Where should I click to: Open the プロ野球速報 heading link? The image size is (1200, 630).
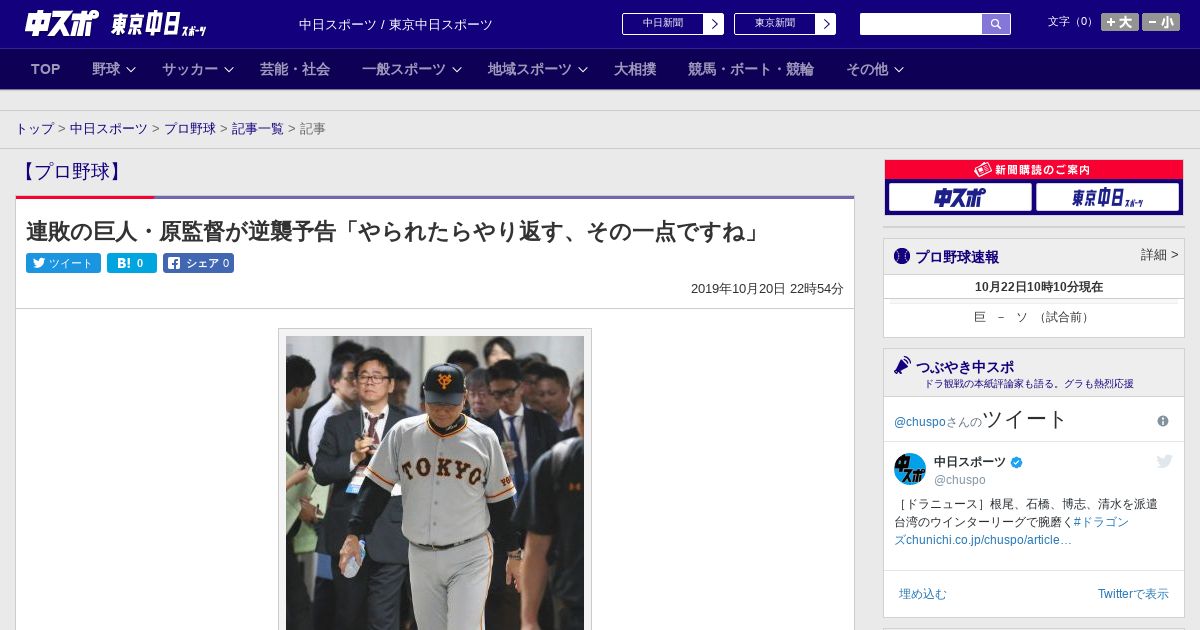coord(957,257)
